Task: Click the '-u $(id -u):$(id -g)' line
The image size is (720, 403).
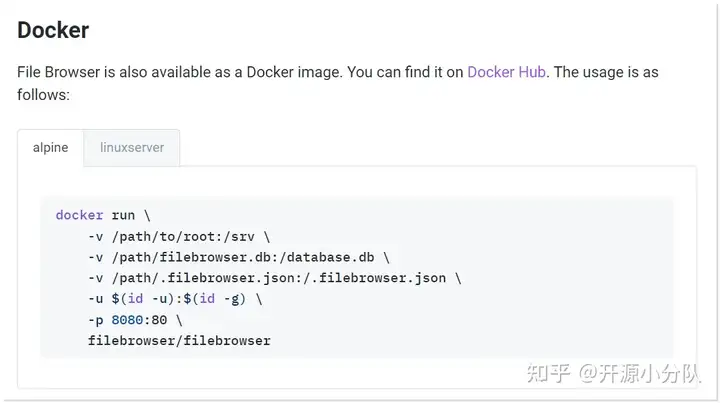Action: [175, 299]
